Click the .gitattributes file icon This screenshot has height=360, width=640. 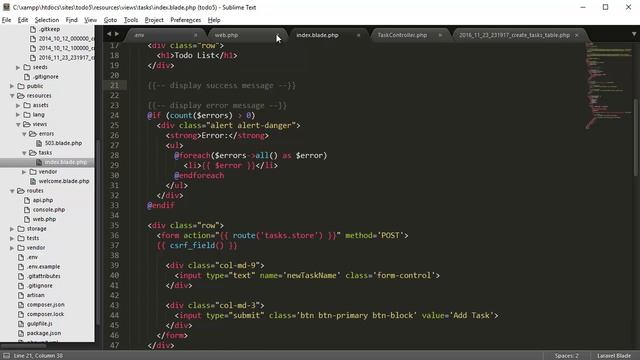point(21,276)
